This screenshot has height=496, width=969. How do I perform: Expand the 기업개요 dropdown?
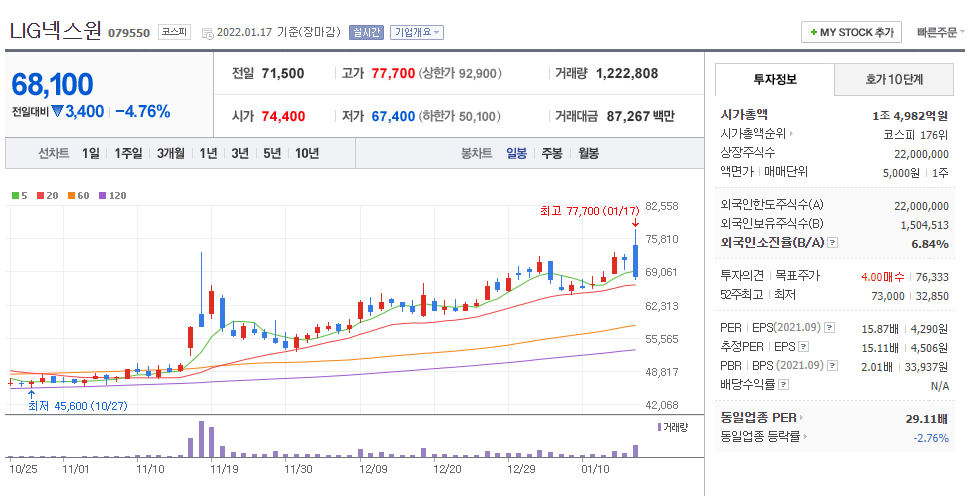coord(417,32)
